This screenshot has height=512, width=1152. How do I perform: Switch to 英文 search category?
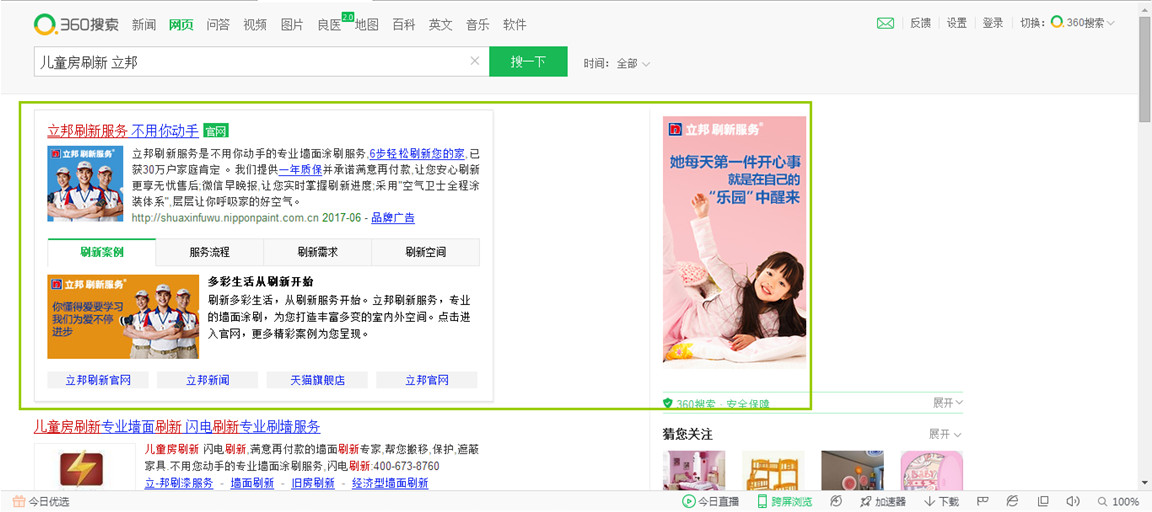(441, 25)
